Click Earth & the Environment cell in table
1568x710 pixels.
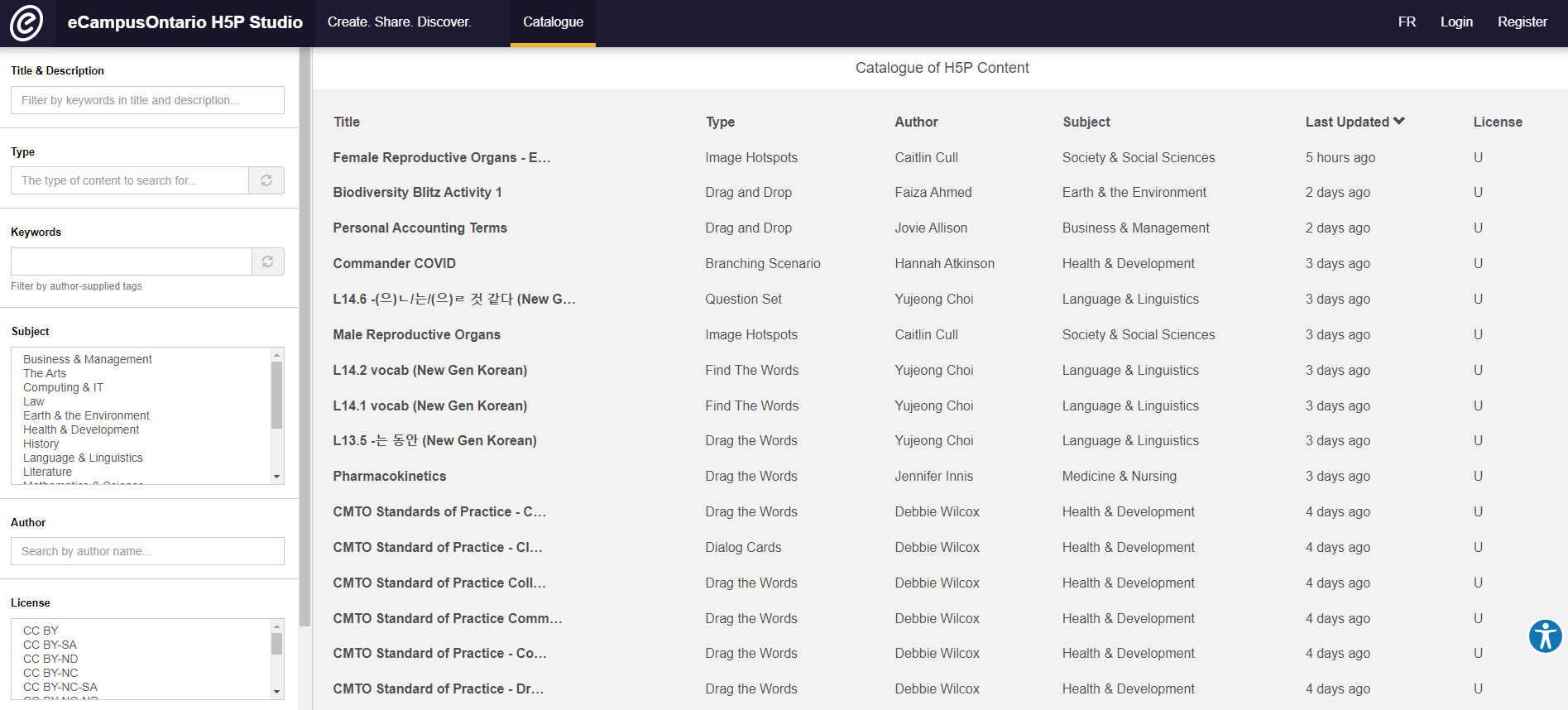tap(1134, 192)
